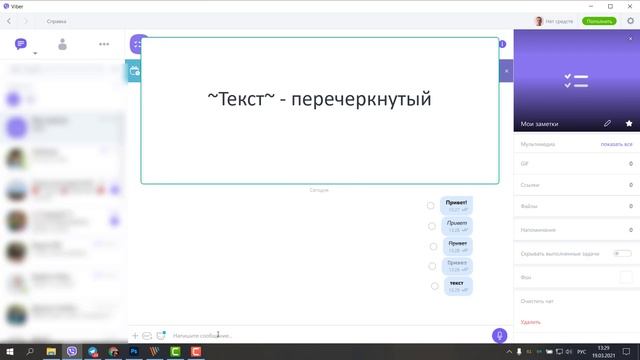This screenshot has width=640, height=360.
Task: Click the calendar icon in the chat banner
Action: click(x=134, y=71)
